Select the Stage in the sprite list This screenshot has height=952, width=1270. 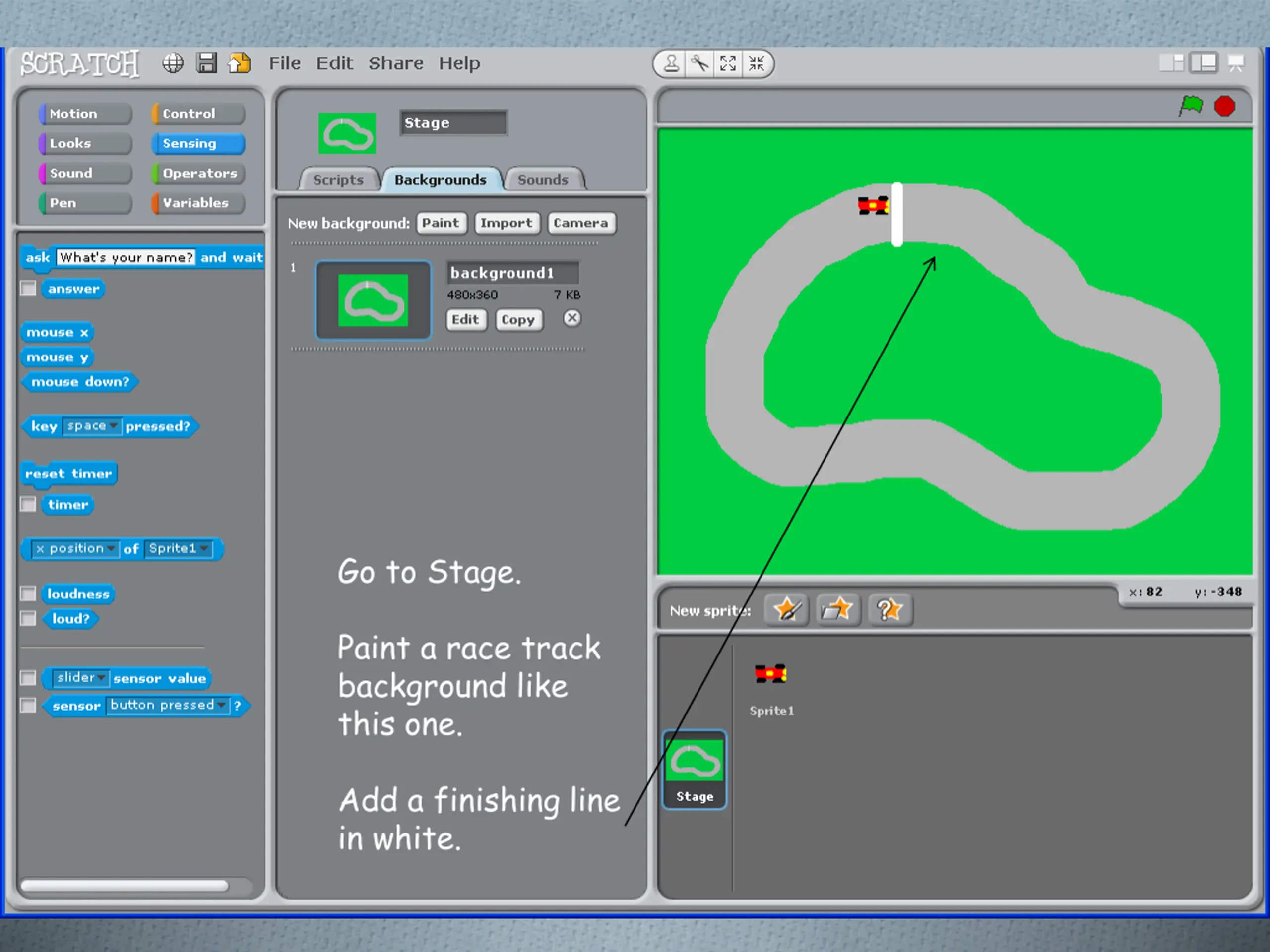pyautogui.click(x=695, y=770)
